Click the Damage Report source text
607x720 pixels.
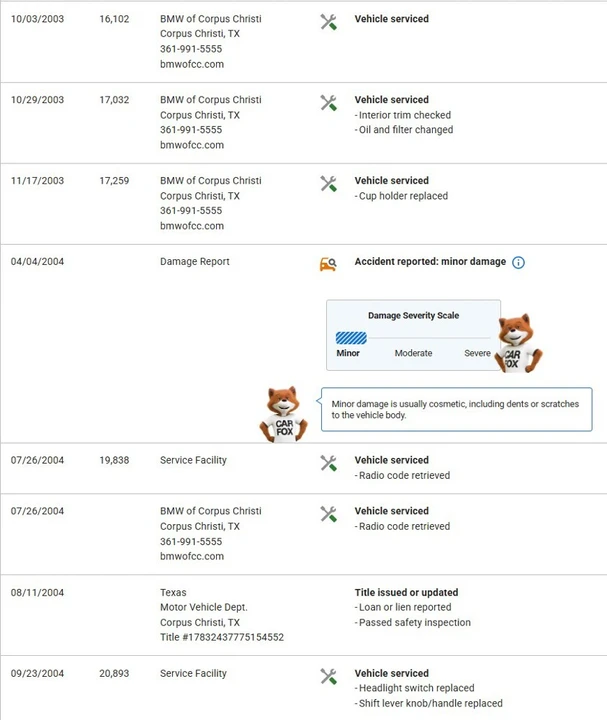point(195,262)
